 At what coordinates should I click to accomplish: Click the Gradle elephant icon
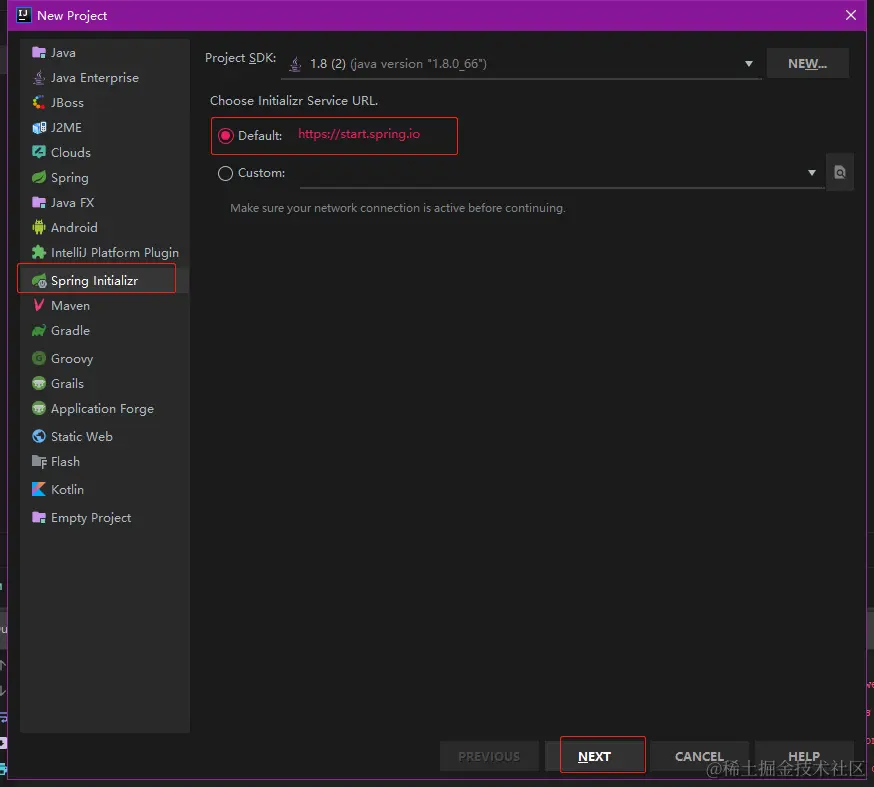38,331
